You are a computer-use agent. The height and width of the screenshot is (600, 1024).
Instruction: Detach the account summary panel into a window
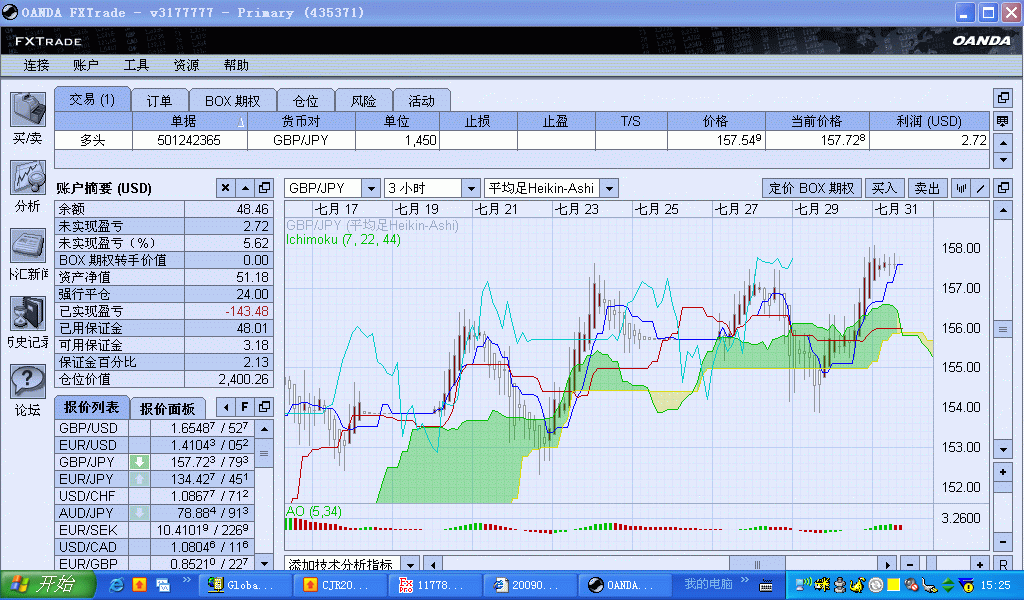pyautogui.click(x=264, y=188)
